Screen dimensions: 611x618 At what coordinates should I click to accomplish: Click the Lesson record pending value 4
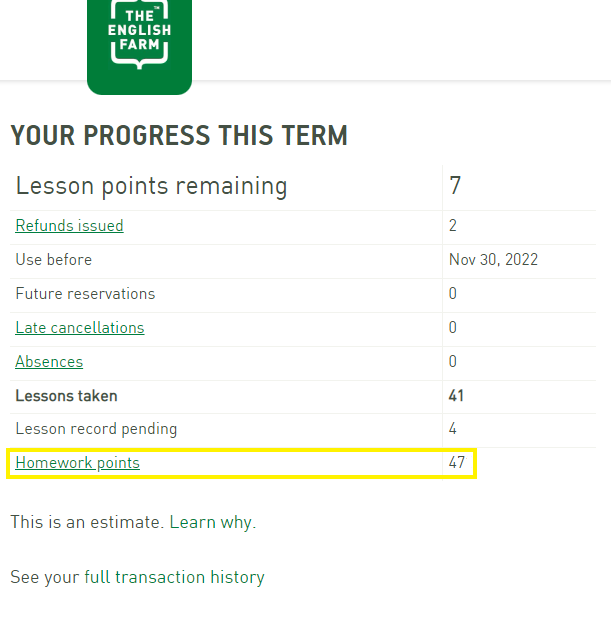[453, 429]
